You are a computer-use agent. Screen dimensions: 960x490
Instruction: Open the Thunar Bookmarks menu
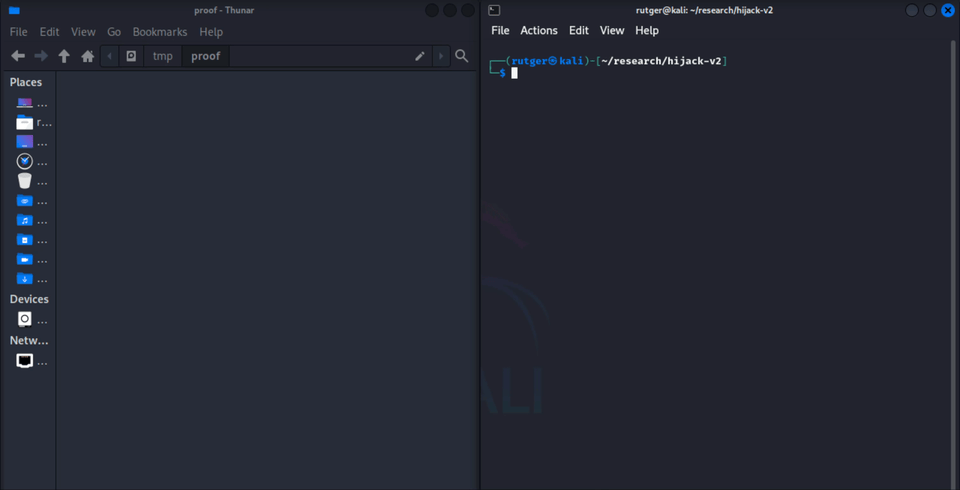point(160,32)
